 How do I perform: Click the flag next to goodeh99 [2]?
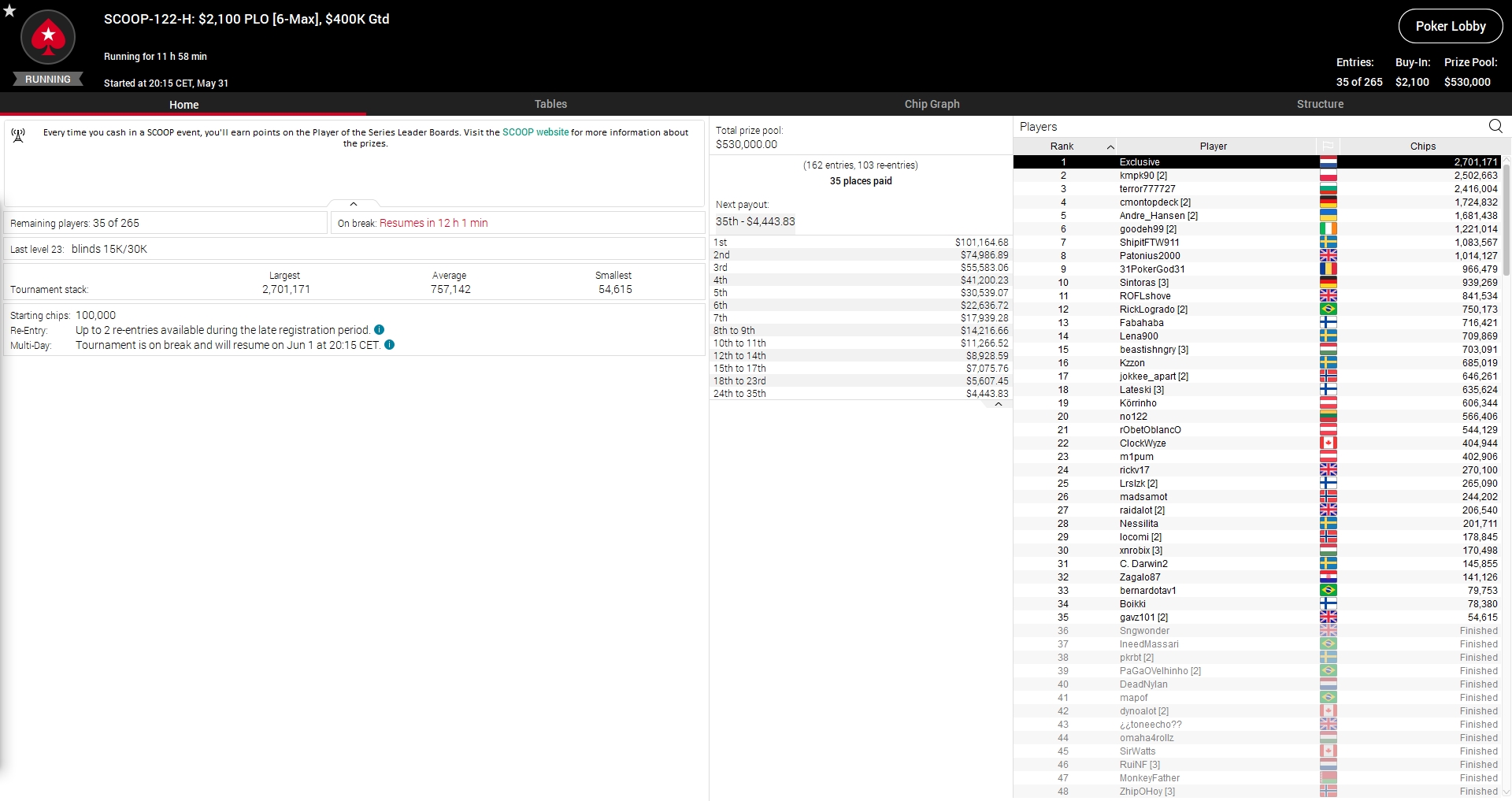(1328, 229)
